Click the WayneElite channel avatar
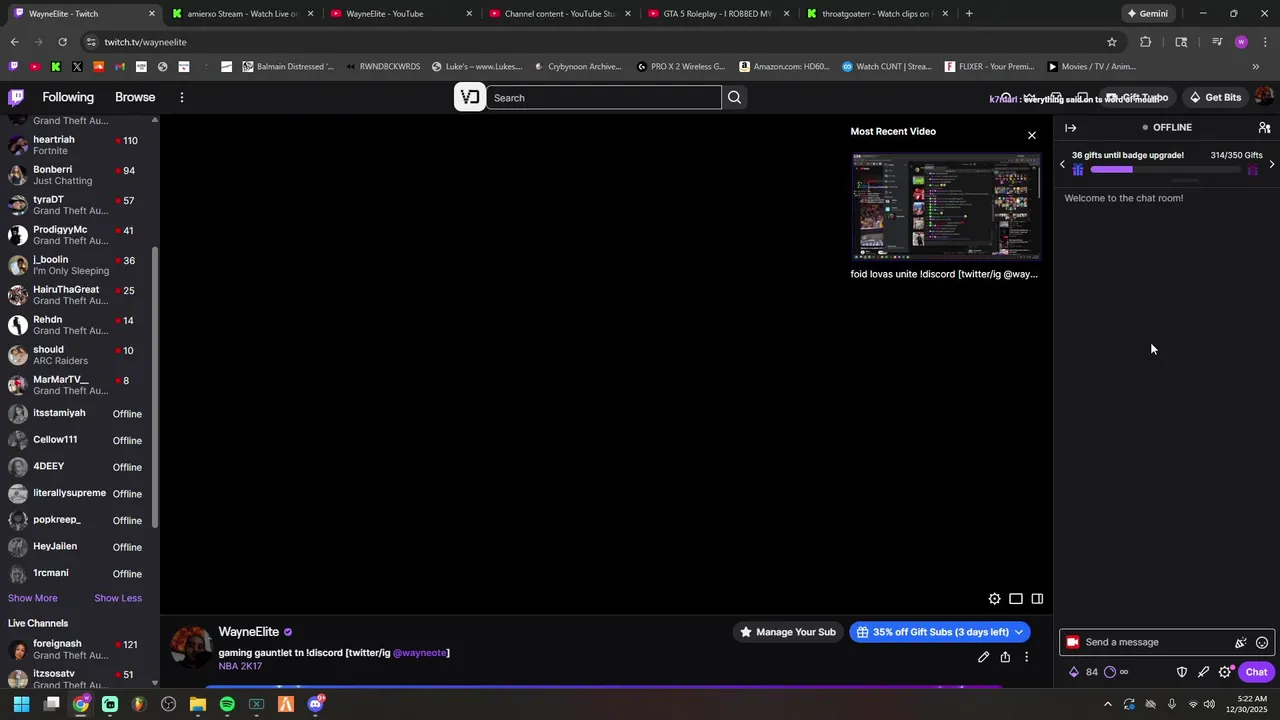 190,647
